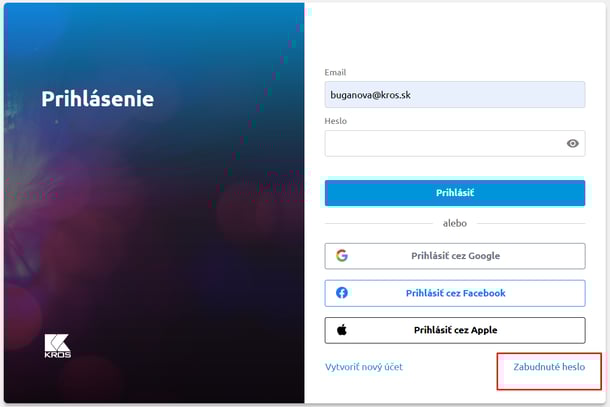Sign in via Prihlásiť cez Facebook text
610x407 pixels.
coord(456,293)
